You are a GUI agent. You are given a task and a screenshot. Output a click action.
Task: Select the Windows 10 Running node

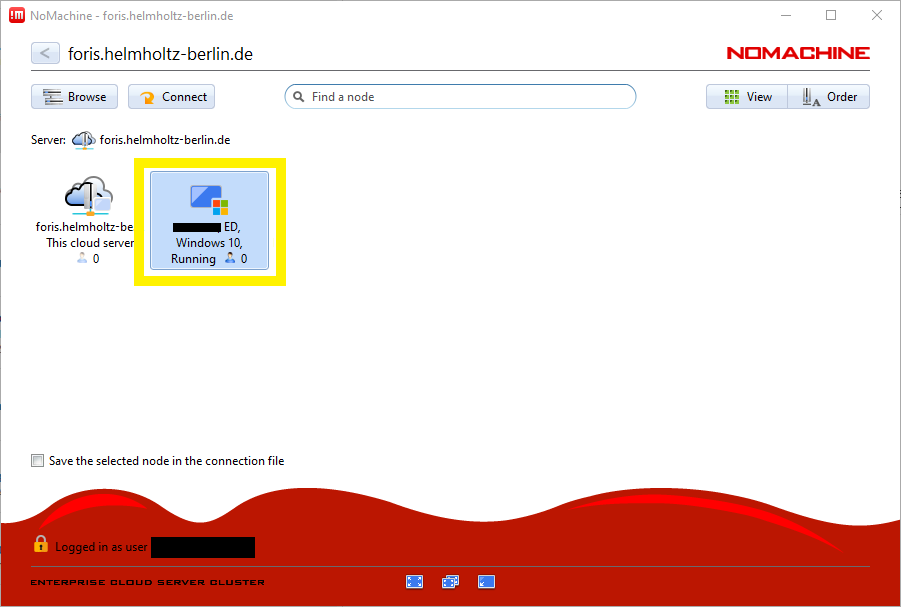coord(209,221)
